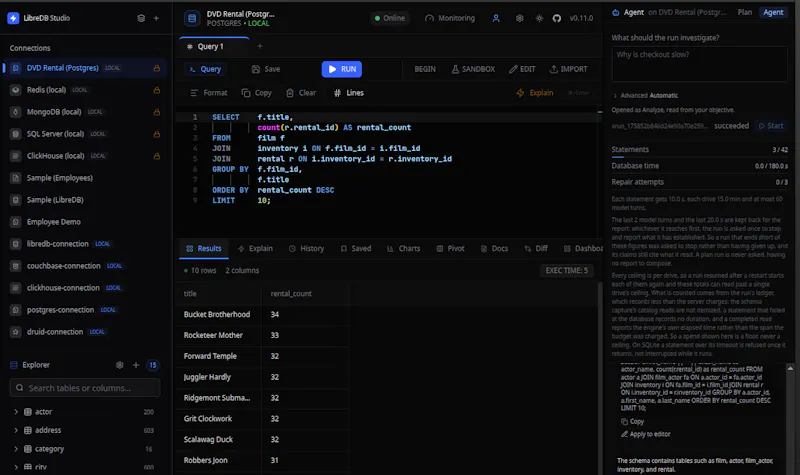The image size is (800, 475).
Task: Select druid-connection in list
Action: pos(85,332)
